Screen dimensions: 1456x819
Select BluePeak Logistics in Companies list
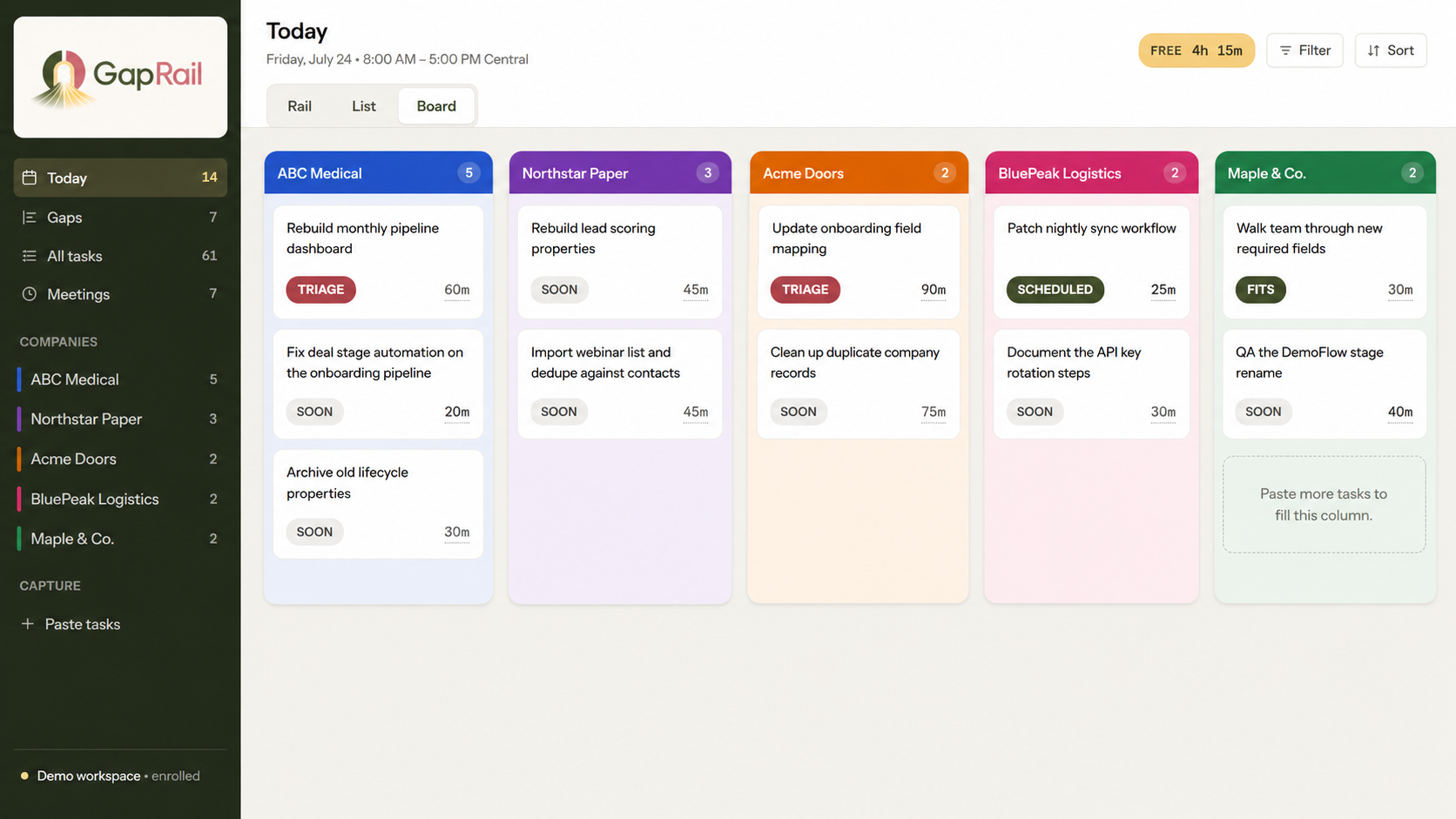120,499
